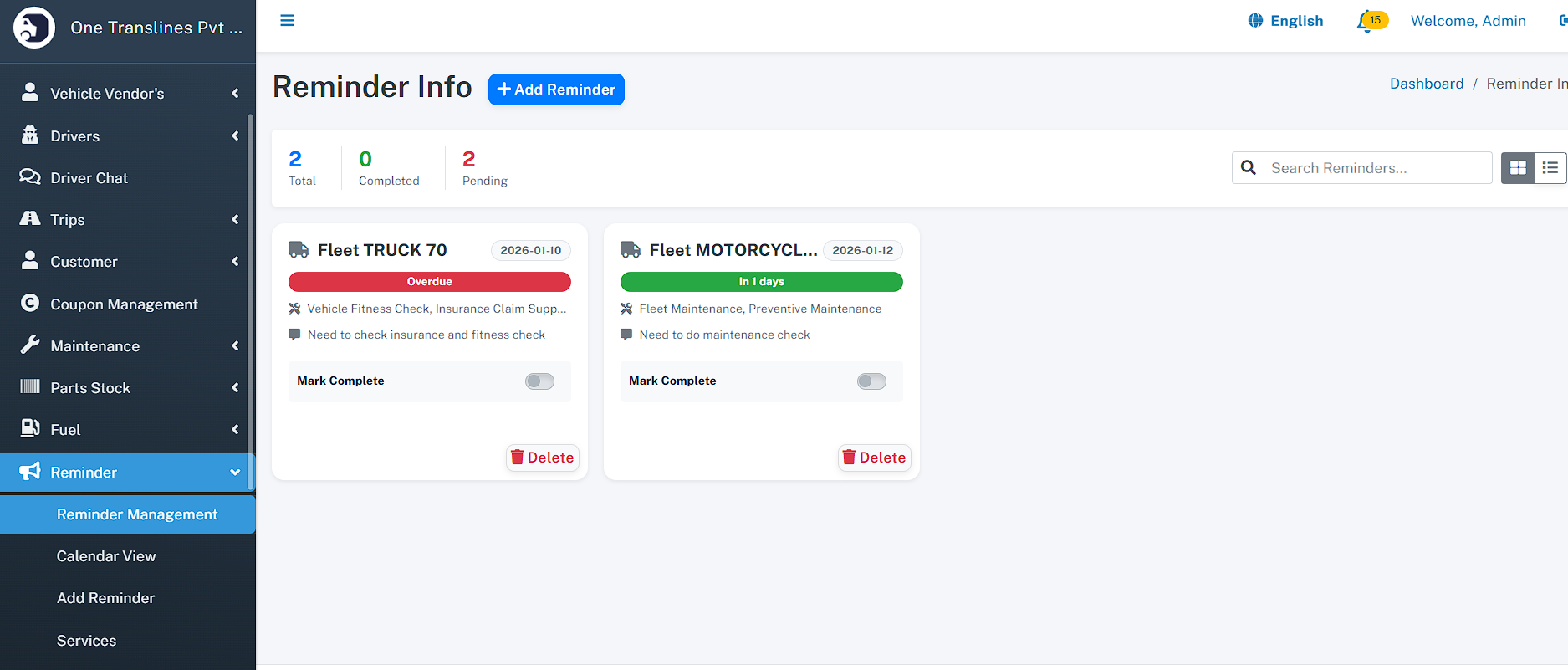The image size is (1568, 670).
Task: Toggle Mark Complete for Fleet TRUCK 70
Action: 539,381
